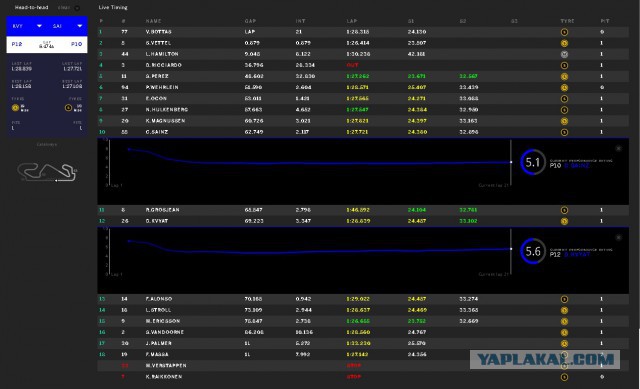The height and width of the screenshot is (389, 640).
Task: Close the Kvyat performance graph
Action: (x=618, y=238)
